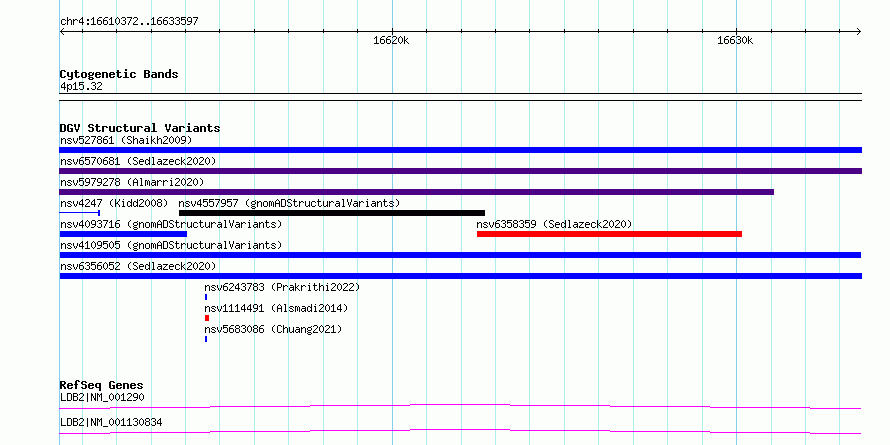Open nsv4557957 (gnomADStructuralVariants) label
The height and width of the screenshot is (445, 890).
pos(289,203)
